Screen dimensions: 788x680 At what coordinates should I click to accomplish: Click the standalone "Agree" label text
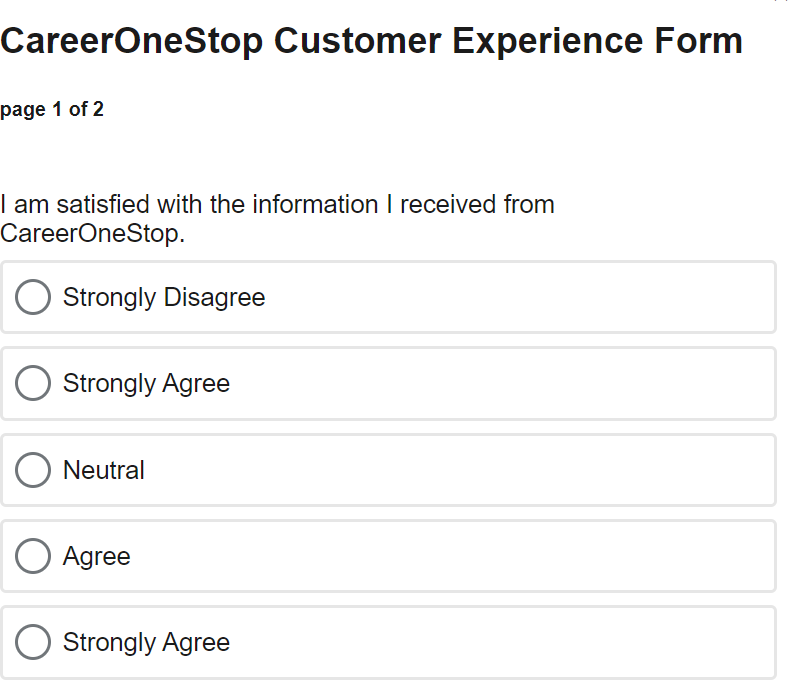coord(97,556)
